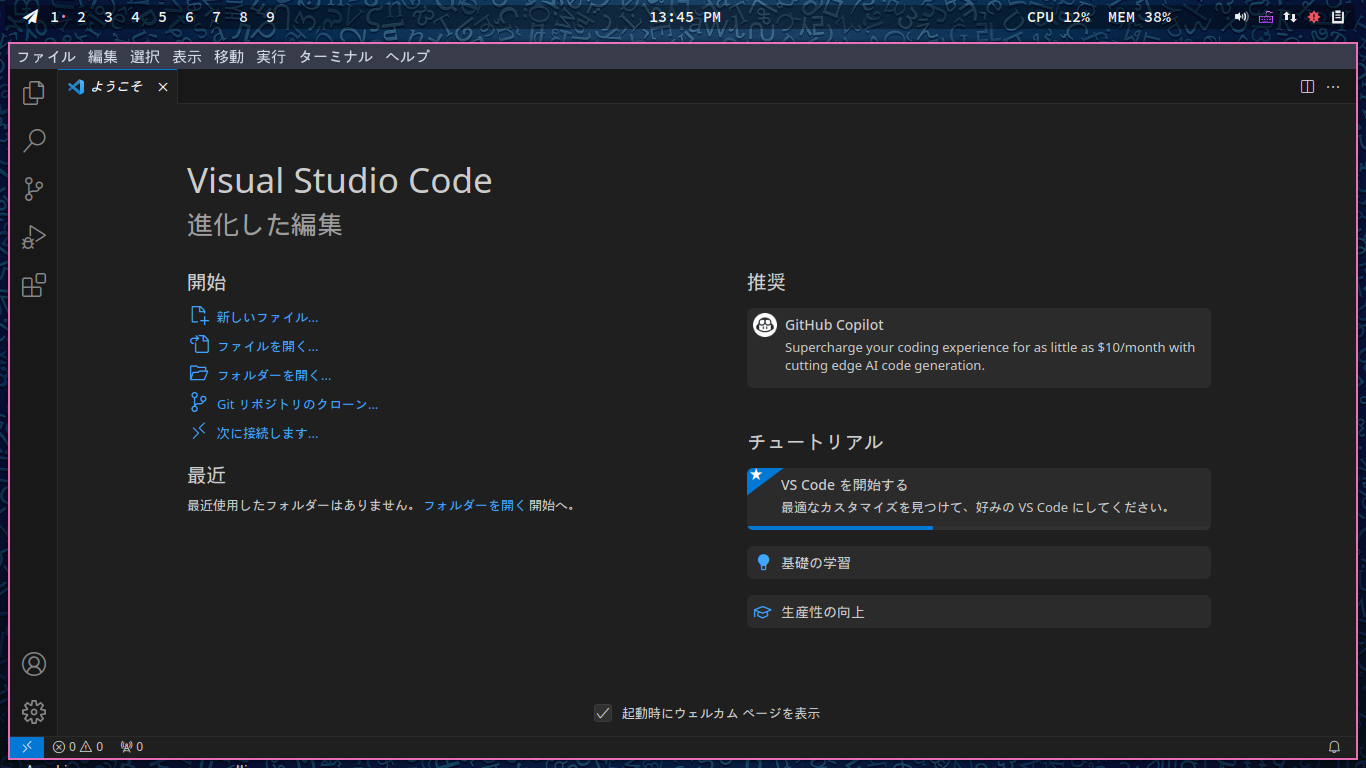Click the connect icon beside 次に接続します
The image size is (1366, 768).
click(x=199, y=432)
